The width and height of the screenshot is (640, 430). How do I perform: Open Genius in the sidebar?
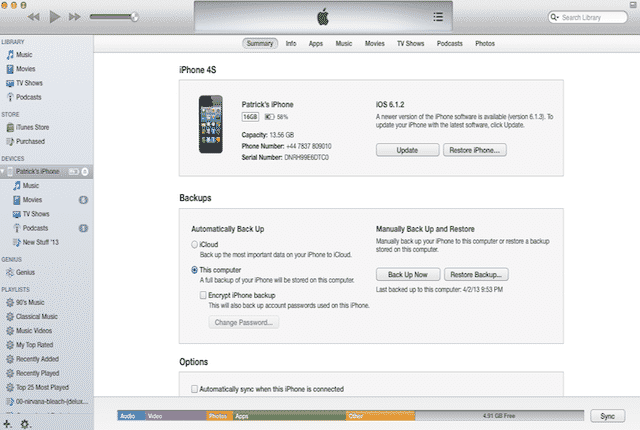point(20,273)
